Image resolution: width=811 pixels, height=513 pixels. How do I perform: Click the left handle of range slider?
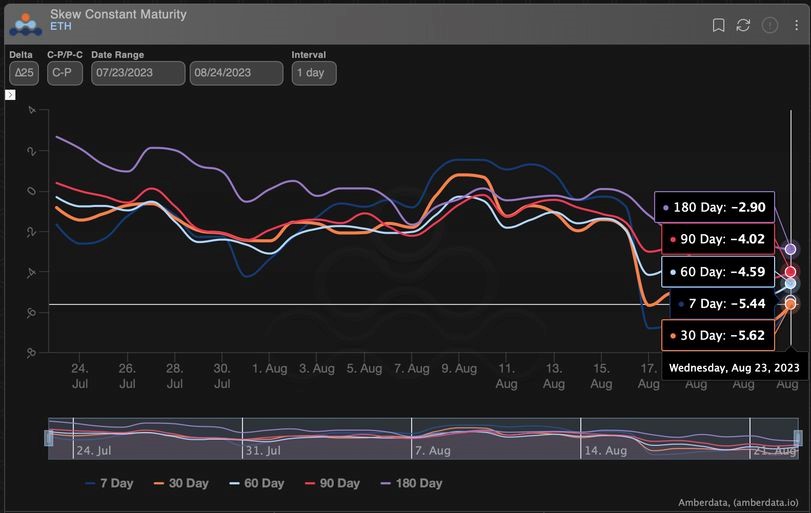click(48, 438)
